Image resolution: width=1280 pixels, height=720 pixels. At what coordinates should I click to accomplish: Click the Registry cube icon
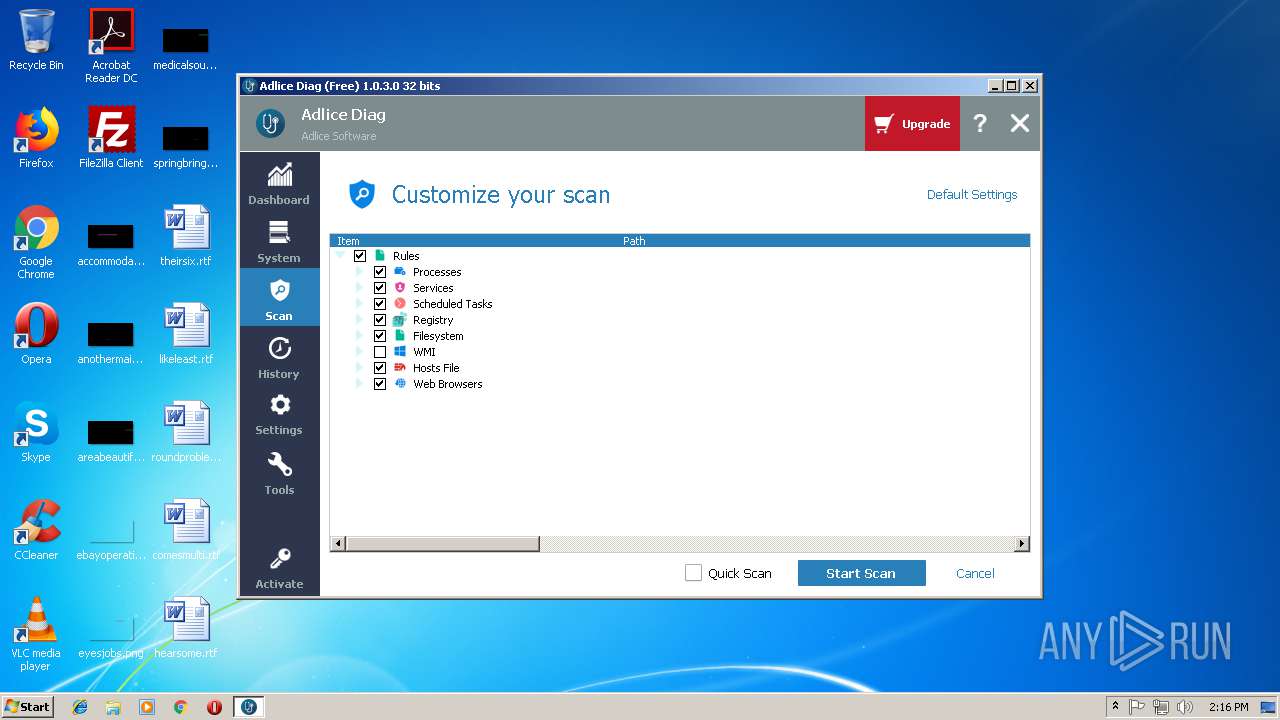(400, 320)
